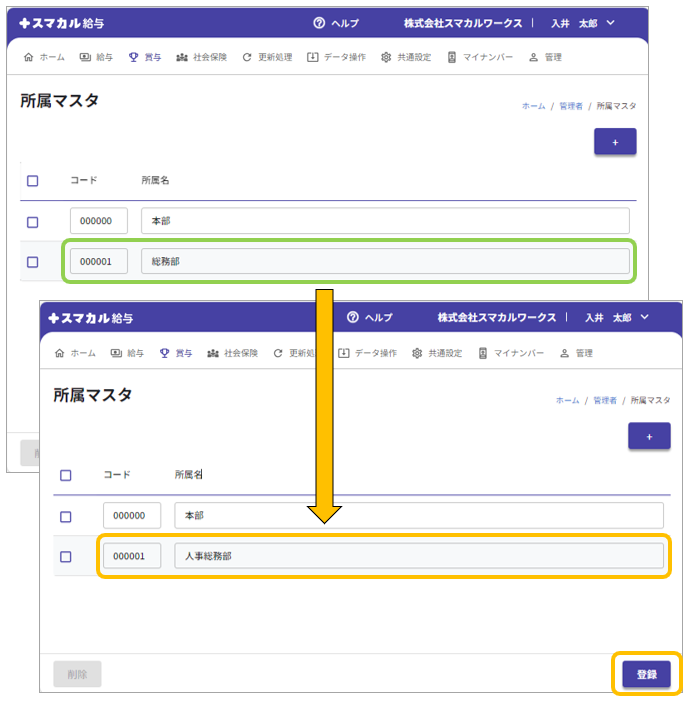This screenshot has width=690, height=703.
Task: Click the 人事総務部 department name field
Action: point(418,556)
